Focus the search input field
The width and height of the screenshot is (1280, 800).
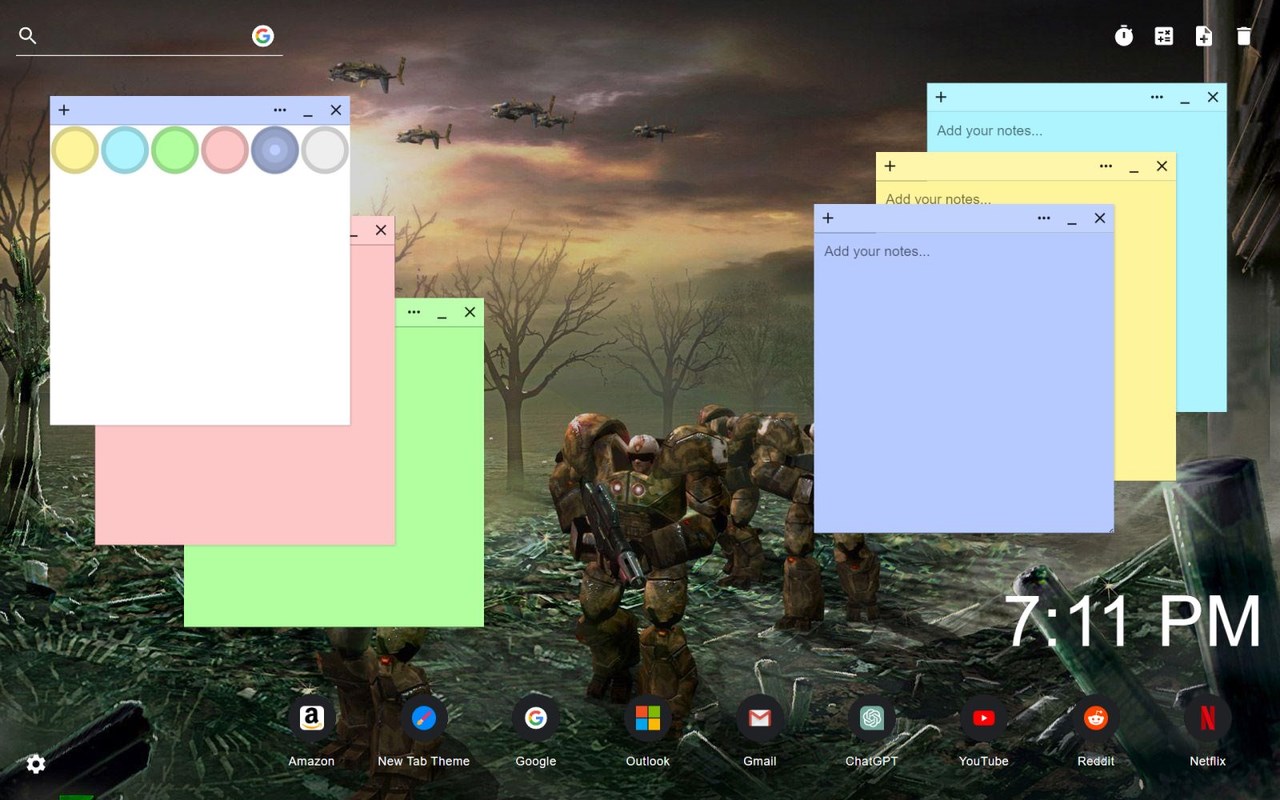[144, 36]
